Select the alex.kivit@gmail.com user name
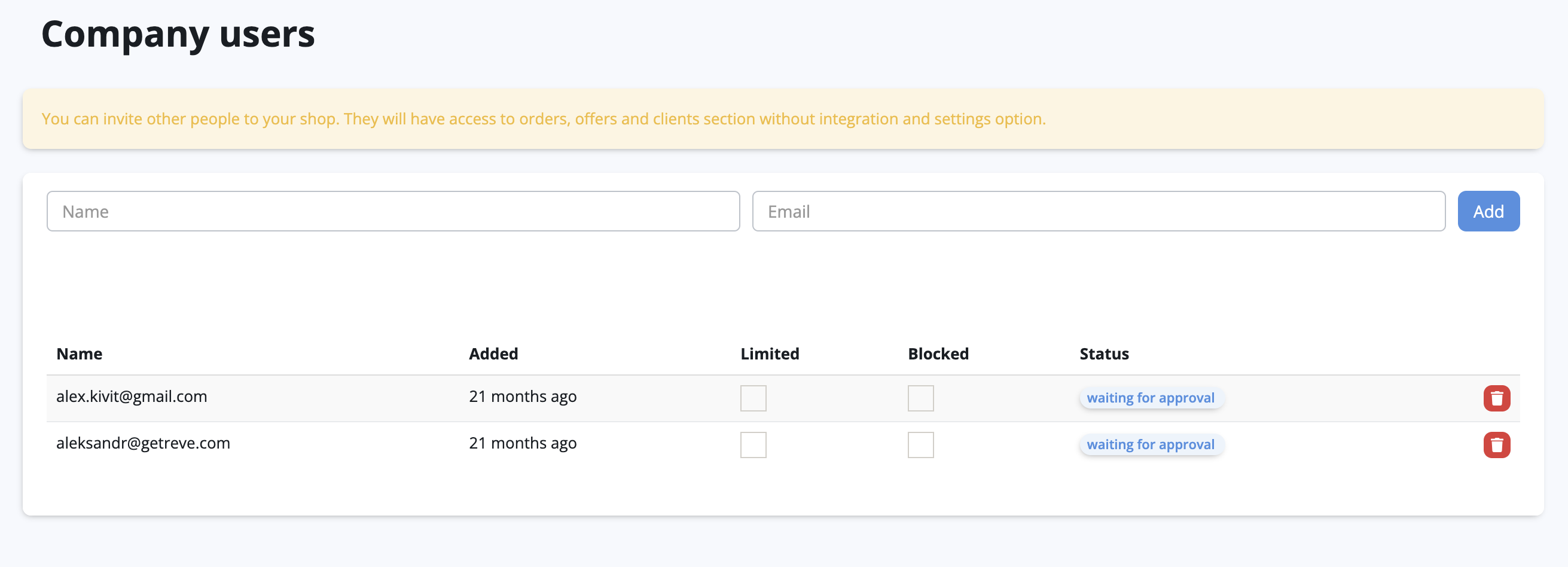This screenshot has height=567, width=1568. (132, 397)
